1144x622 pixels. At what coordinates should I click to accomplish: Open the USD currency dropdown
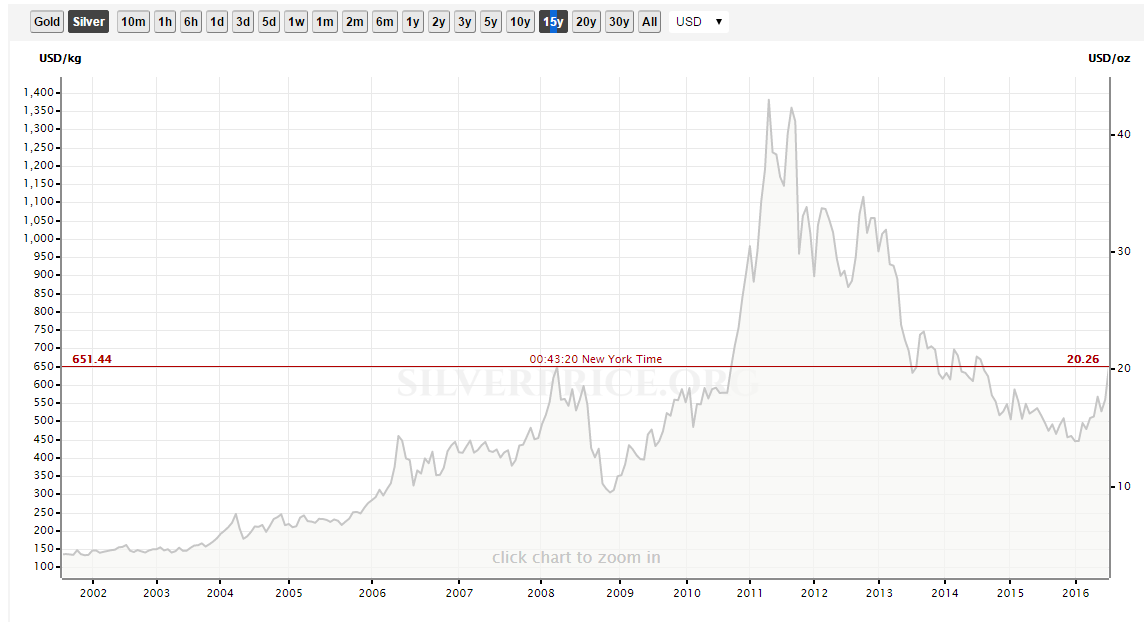[699, 22]
